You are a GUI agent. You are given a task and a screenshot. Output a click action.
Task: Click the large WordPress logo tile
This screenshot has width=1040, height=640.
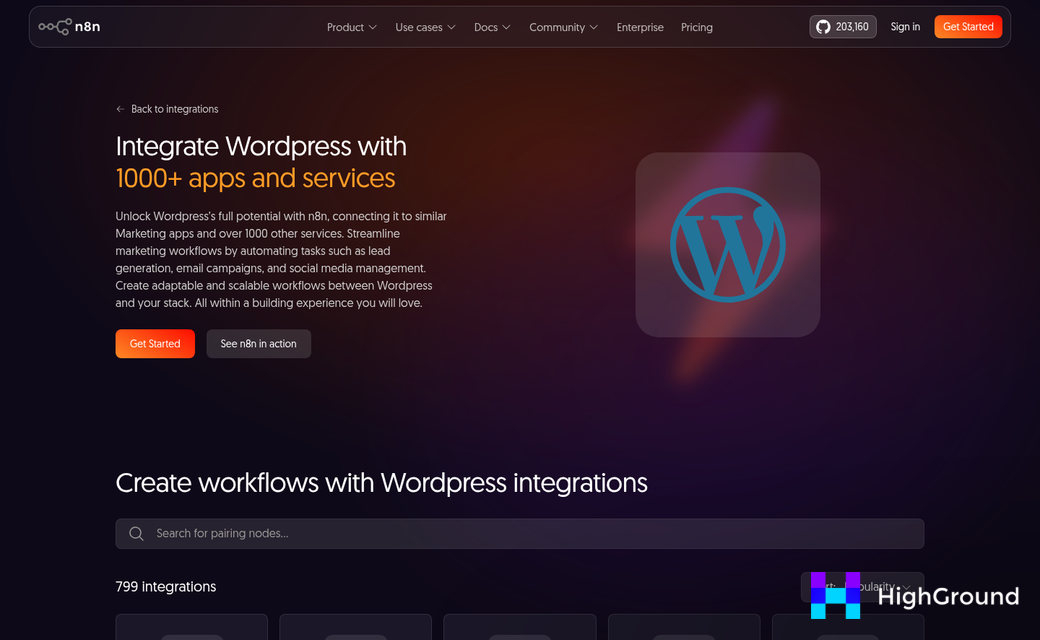[x=728, y=245]
